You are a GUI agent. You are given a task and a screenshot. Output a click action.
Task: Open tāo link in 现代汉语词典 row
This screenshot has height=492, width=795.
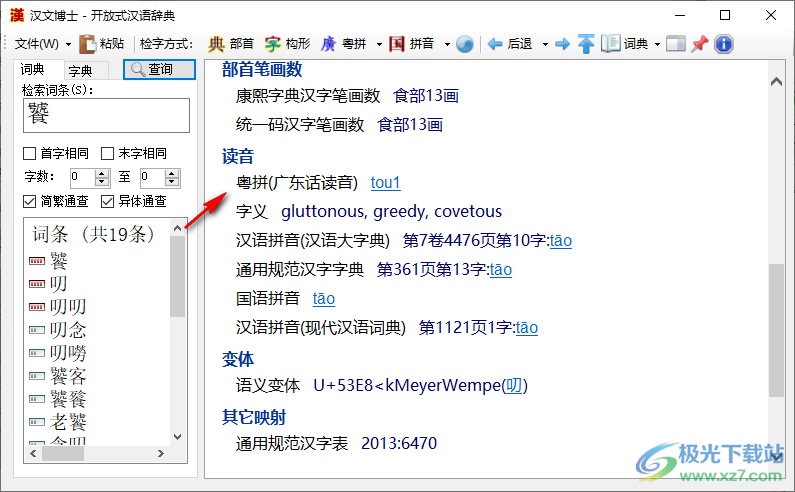[x=527, y=327]
